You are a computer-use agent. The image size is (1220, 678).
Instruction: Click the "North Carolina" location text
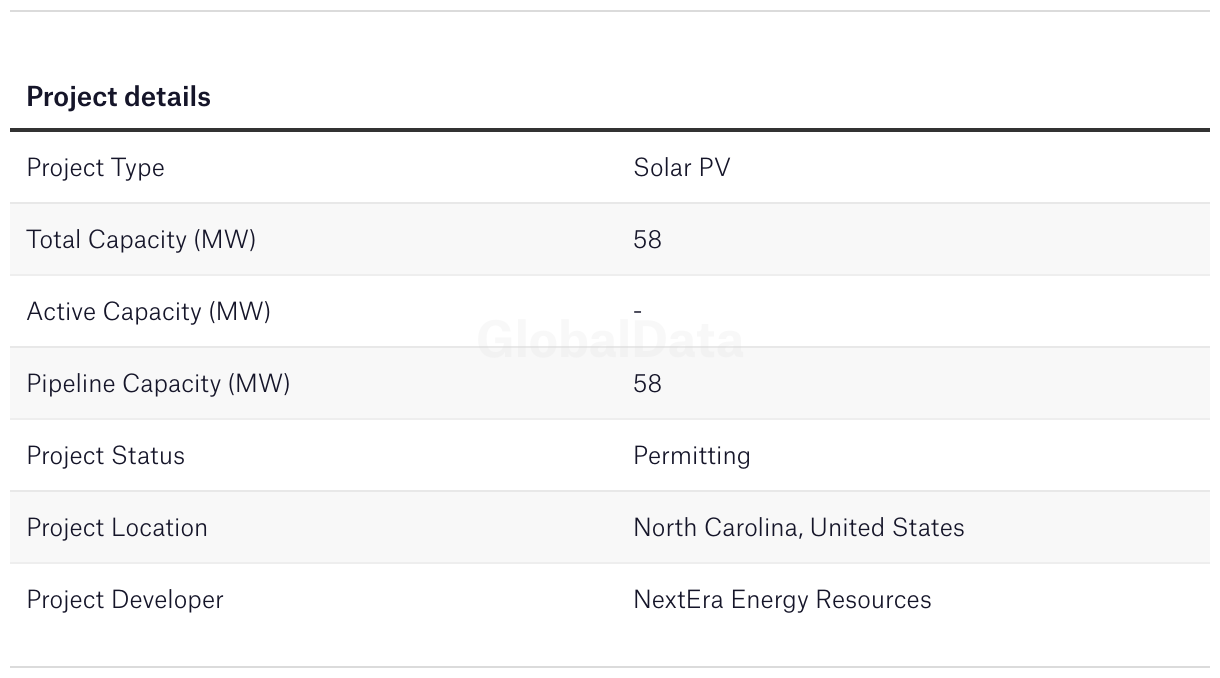[x=716, y=528]
